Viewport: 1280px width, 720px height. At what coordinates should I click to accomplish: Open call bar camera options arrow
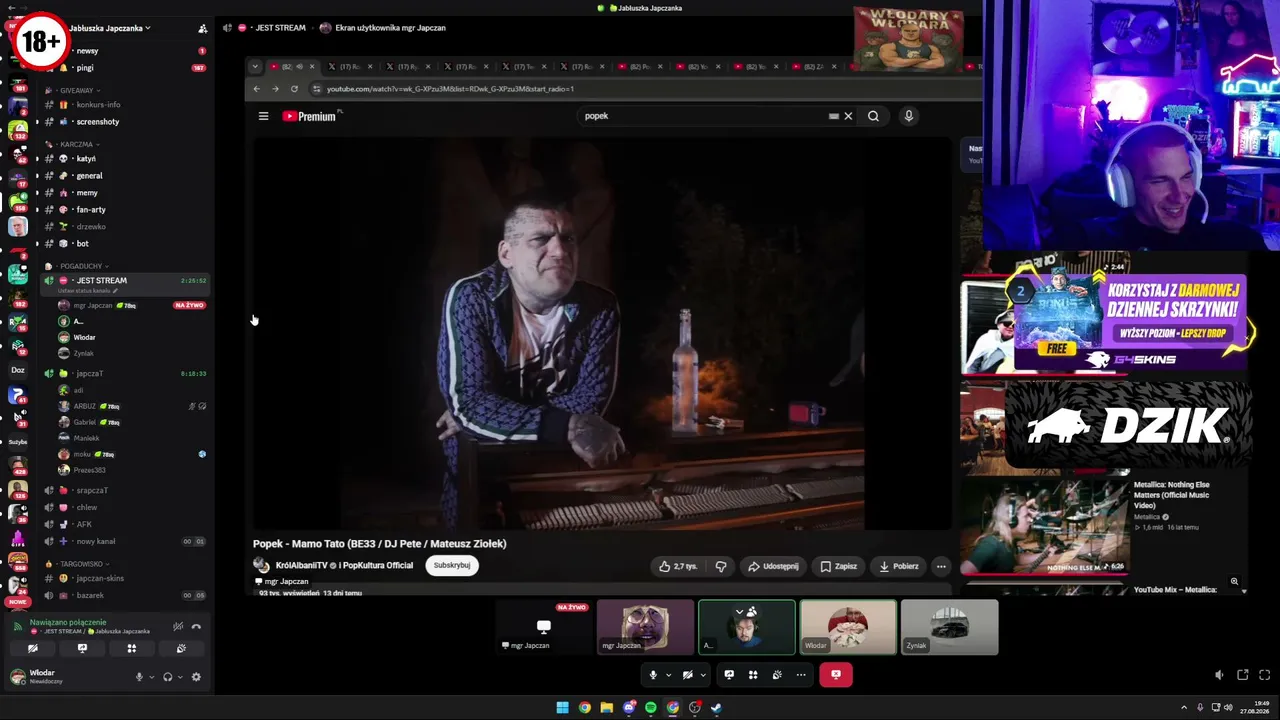point(702,675)
